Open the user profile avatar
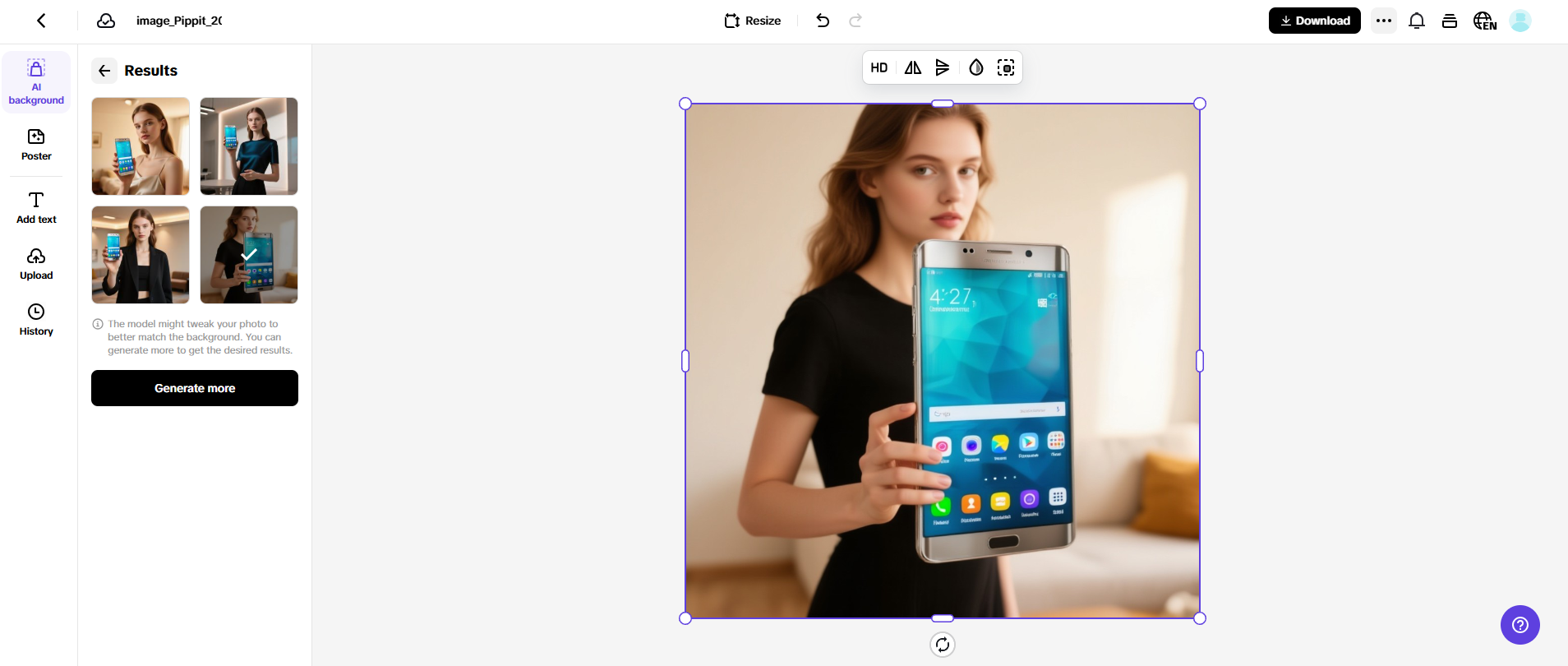The width and height of the screenshot is (1568, 666). click(1520, 21)
